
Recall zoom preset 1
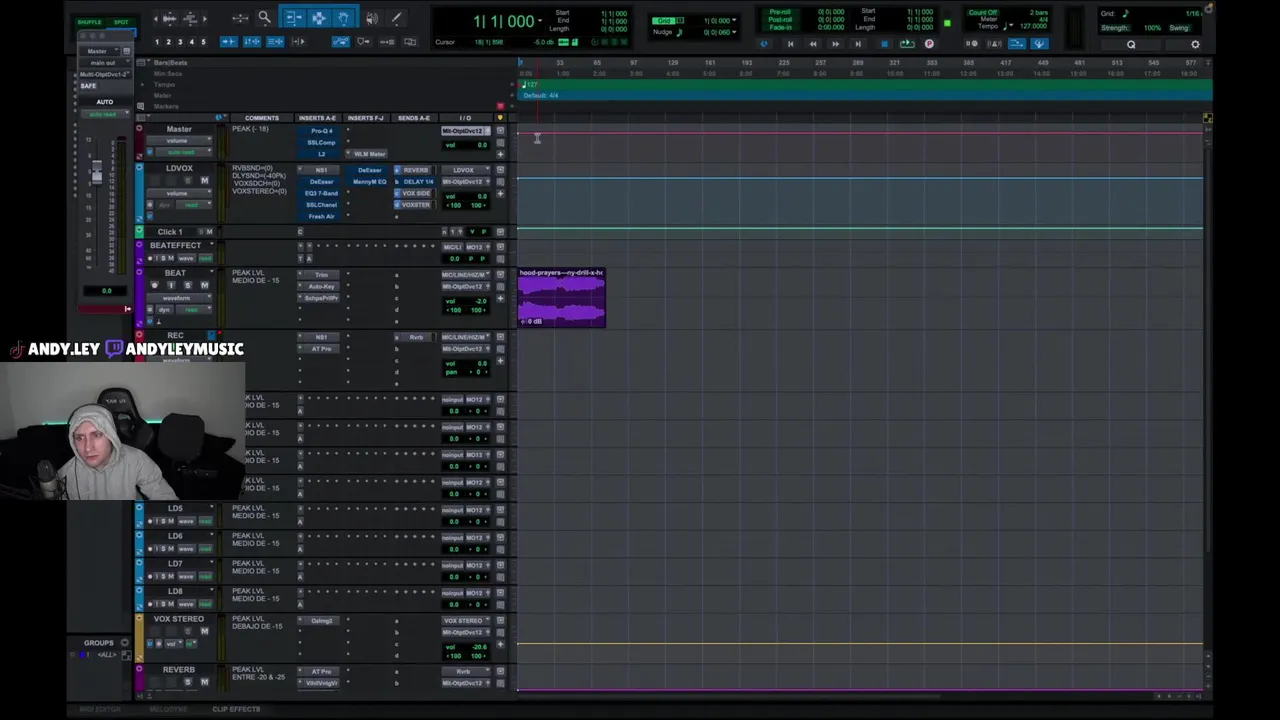(157, 42)
